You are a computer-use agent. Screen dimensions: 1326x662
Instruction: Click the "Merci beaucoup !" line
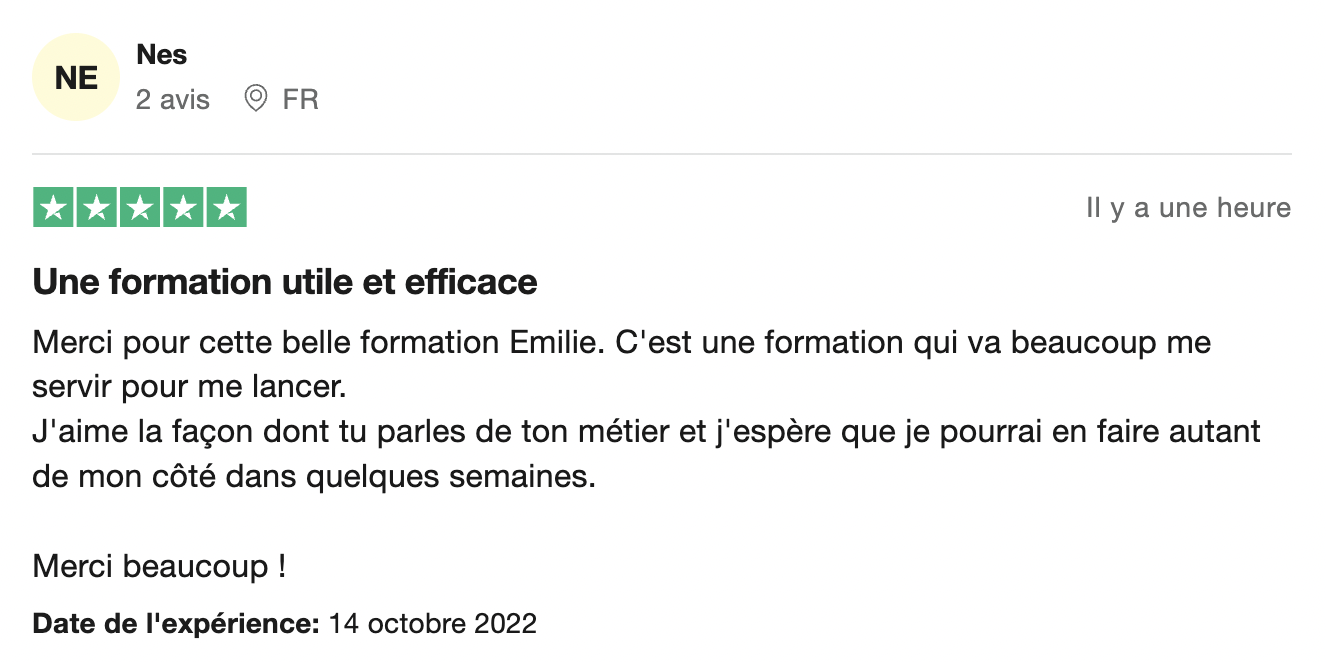160,567
